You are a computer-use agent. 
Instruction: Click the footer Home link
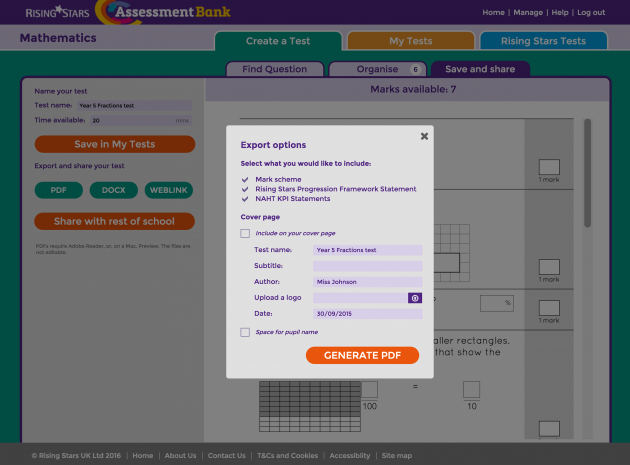coord(143,455)
